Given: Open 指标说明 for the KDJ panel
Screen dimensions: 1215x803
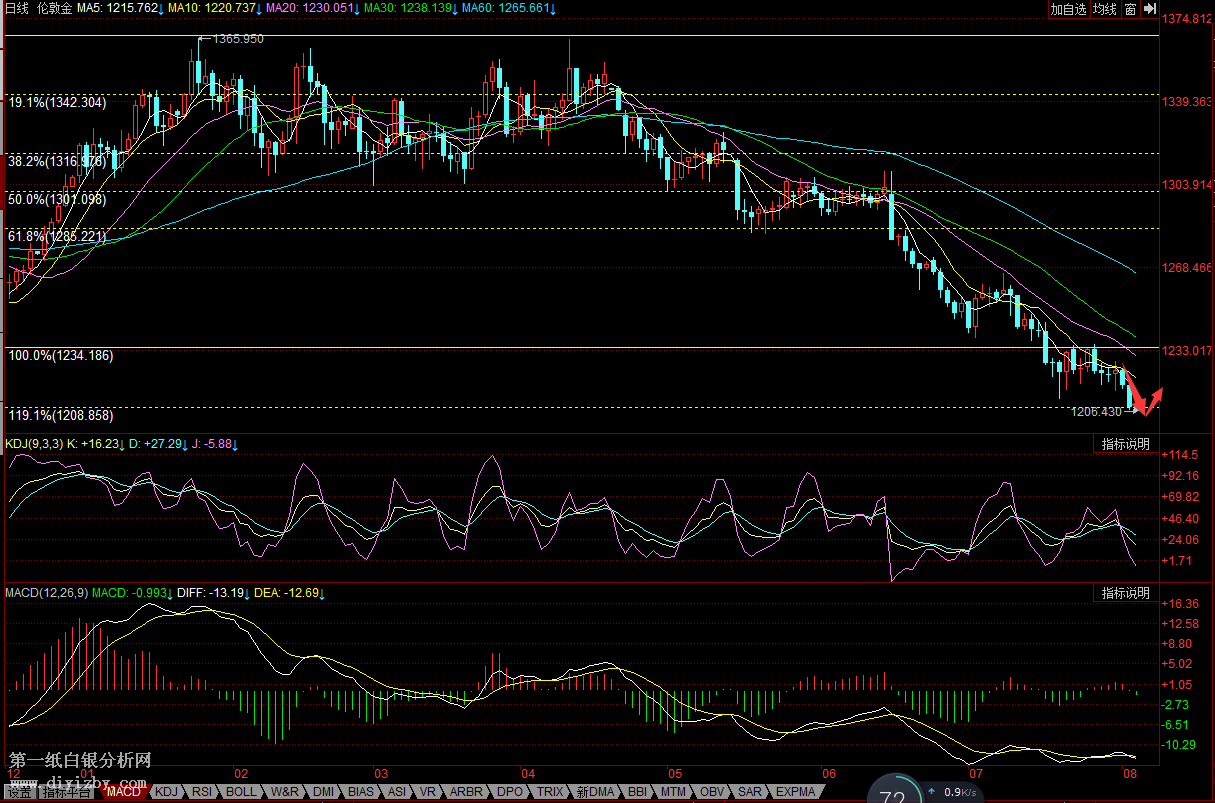Looking at the screenshot, I should pos(1125,444).
